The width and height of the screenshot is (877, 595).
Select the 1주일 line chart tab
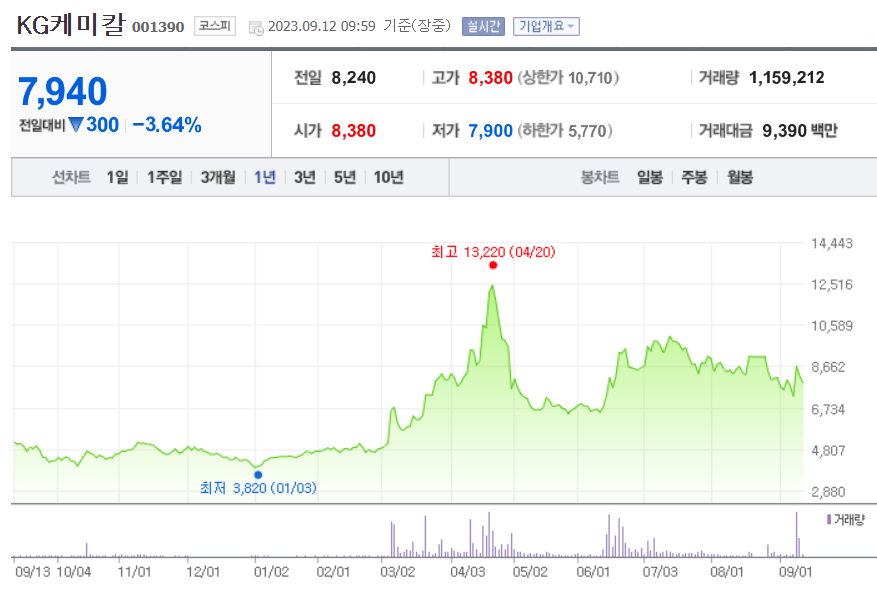[x=164, y=177]
